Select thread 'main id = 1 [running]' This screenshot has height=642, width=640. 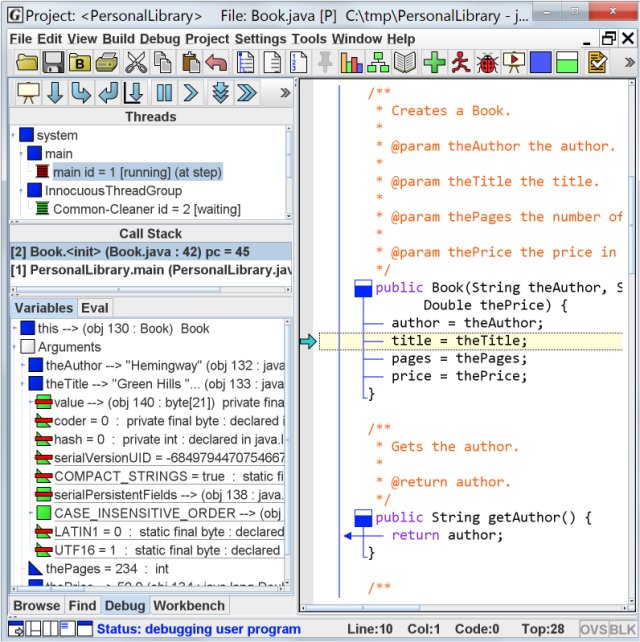(137, 172)
